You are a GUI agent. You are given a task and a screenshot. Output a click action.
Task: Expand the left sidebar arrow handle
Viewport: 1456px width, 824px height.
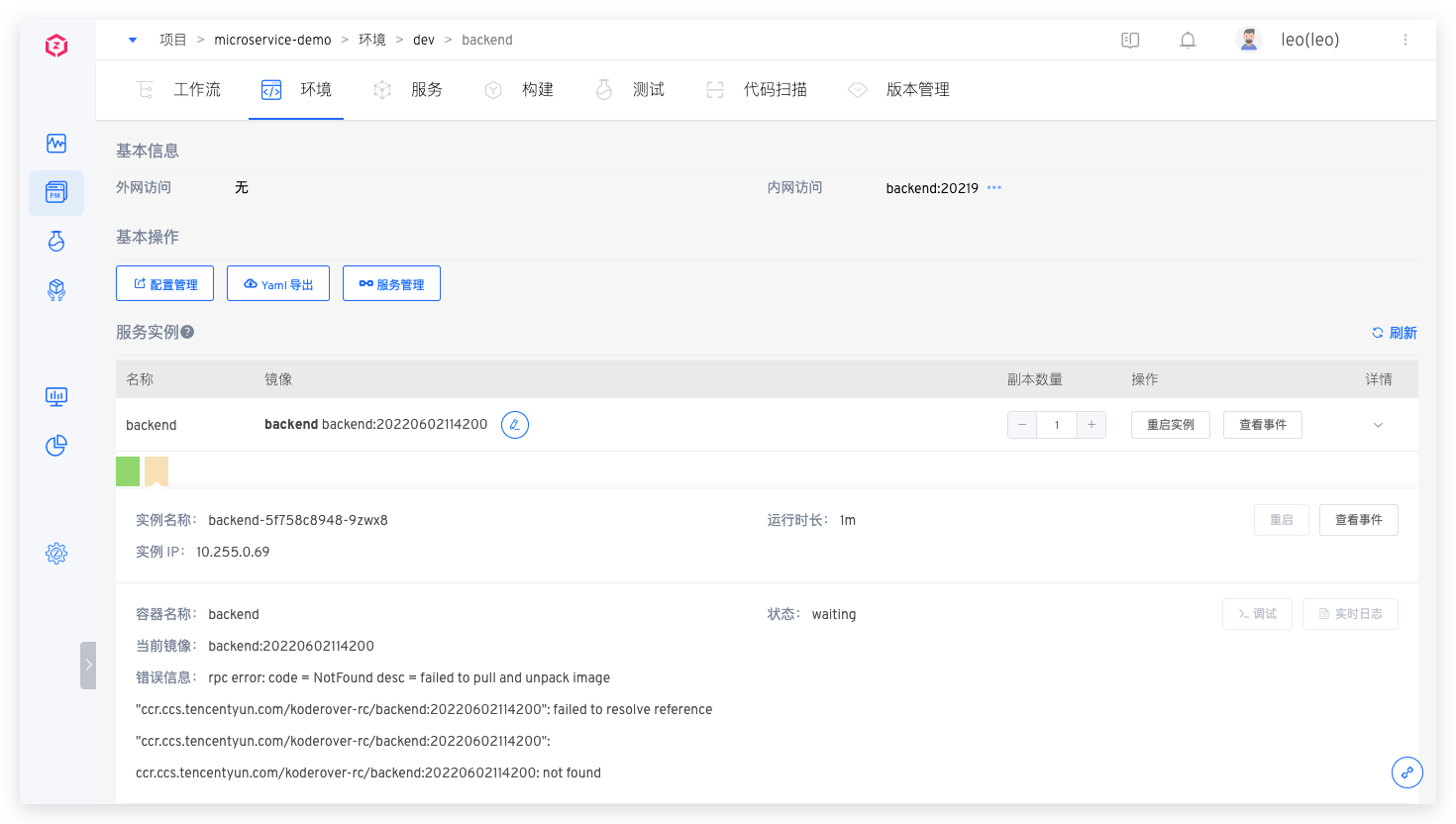pos(88,666)
